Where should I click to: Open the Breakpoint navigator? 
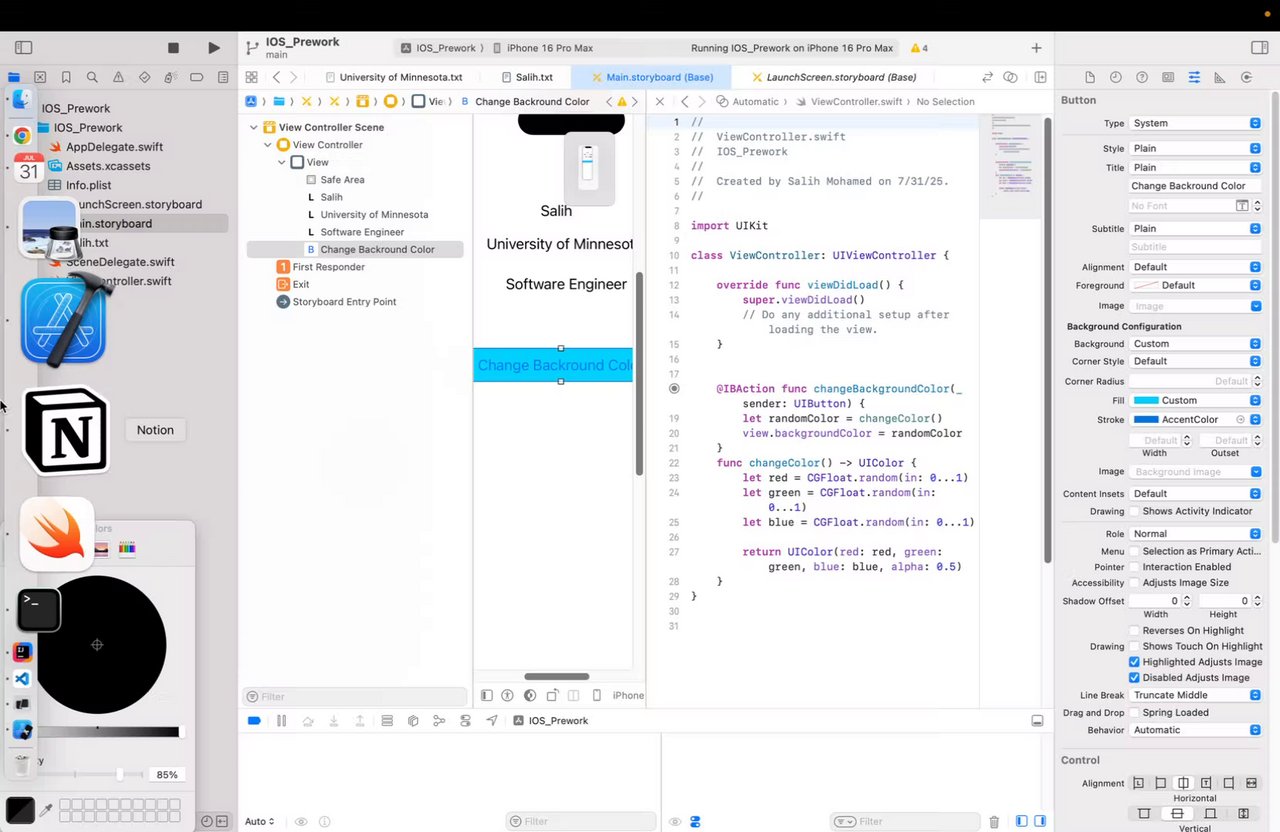tap(197, 77)
